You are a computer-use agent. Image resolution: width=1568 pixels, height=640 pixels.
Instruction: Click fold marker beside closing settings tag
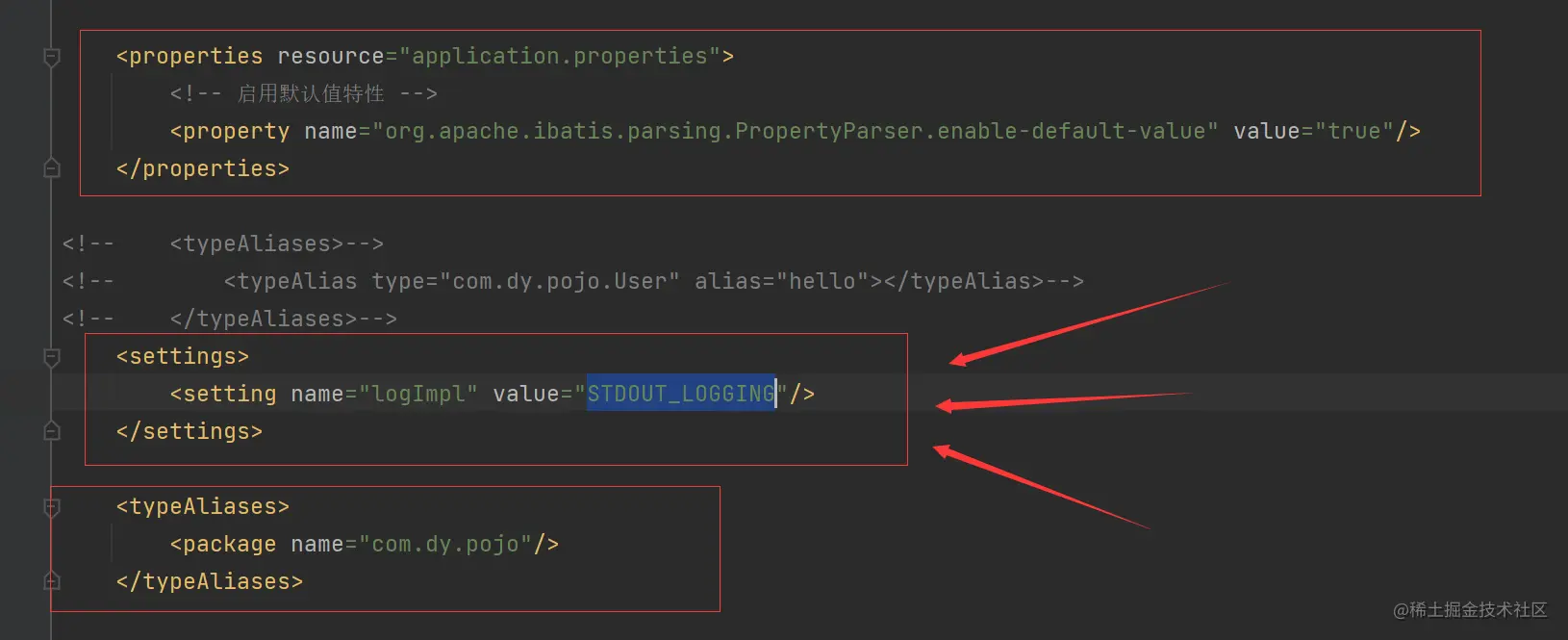pos(52,431)
